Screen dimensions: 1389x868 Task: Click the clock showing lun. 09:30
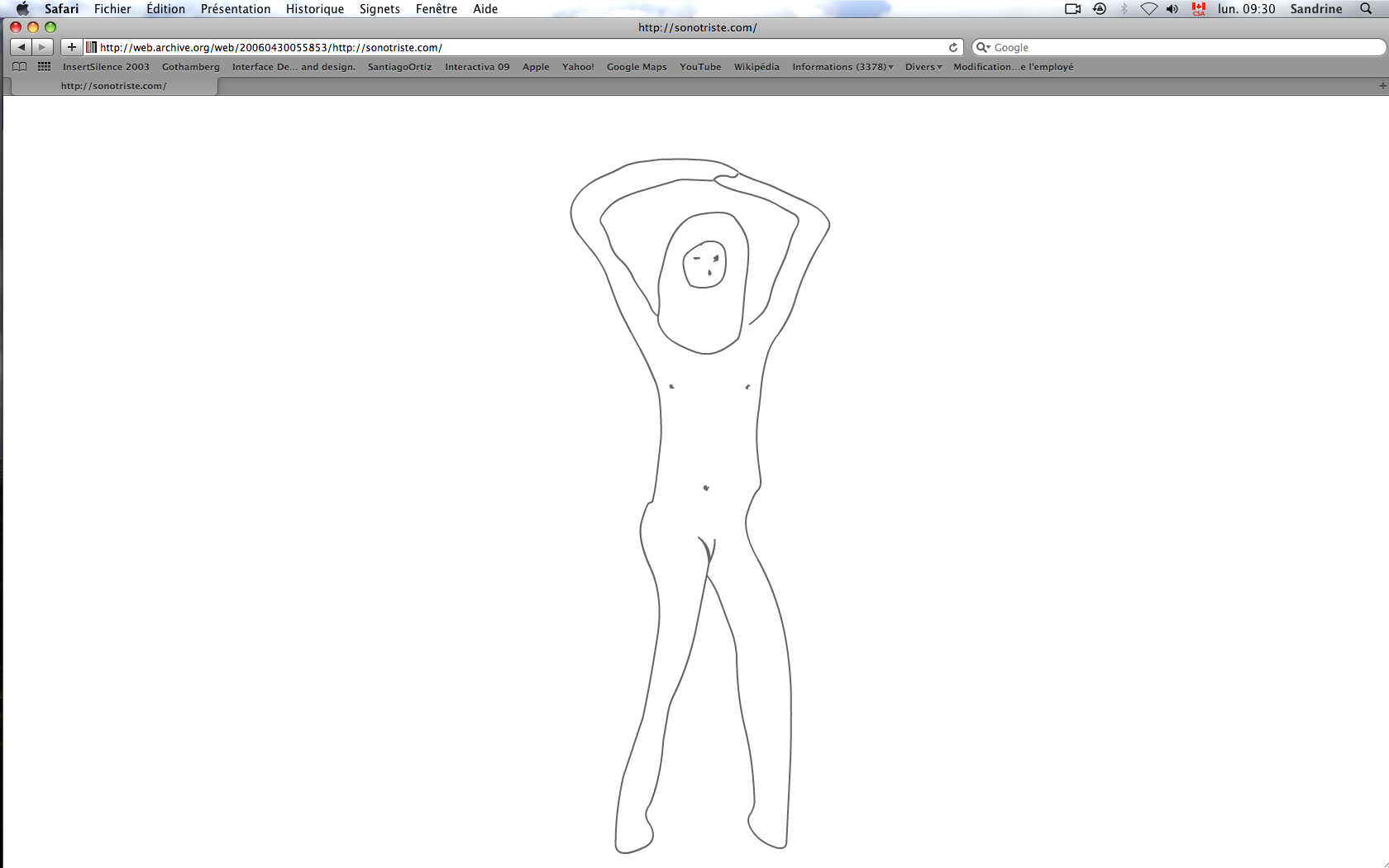click(1246, 9)
